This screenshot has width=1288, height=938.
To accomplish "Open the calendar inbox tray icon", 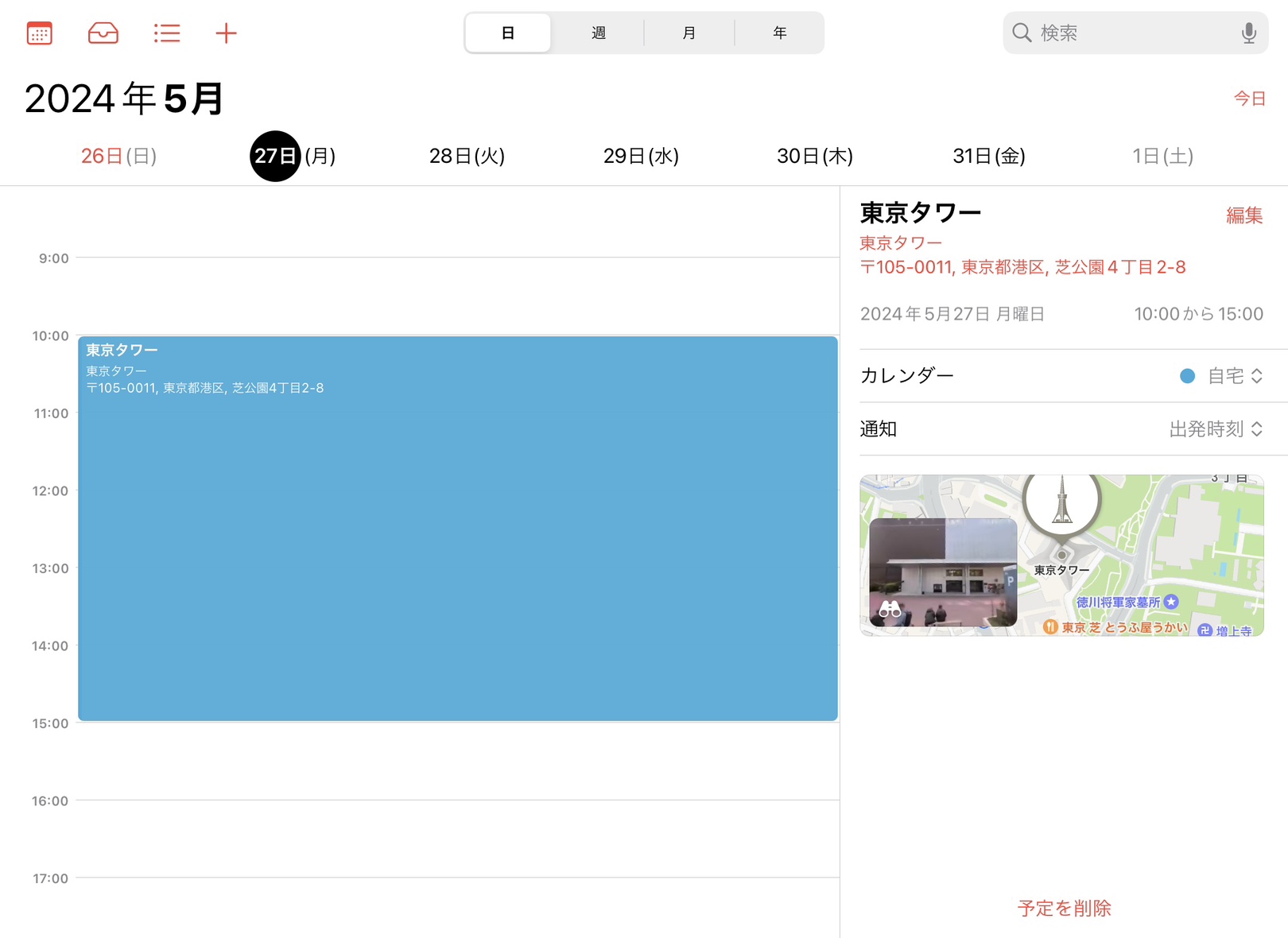I will click(x=103, y=33).
